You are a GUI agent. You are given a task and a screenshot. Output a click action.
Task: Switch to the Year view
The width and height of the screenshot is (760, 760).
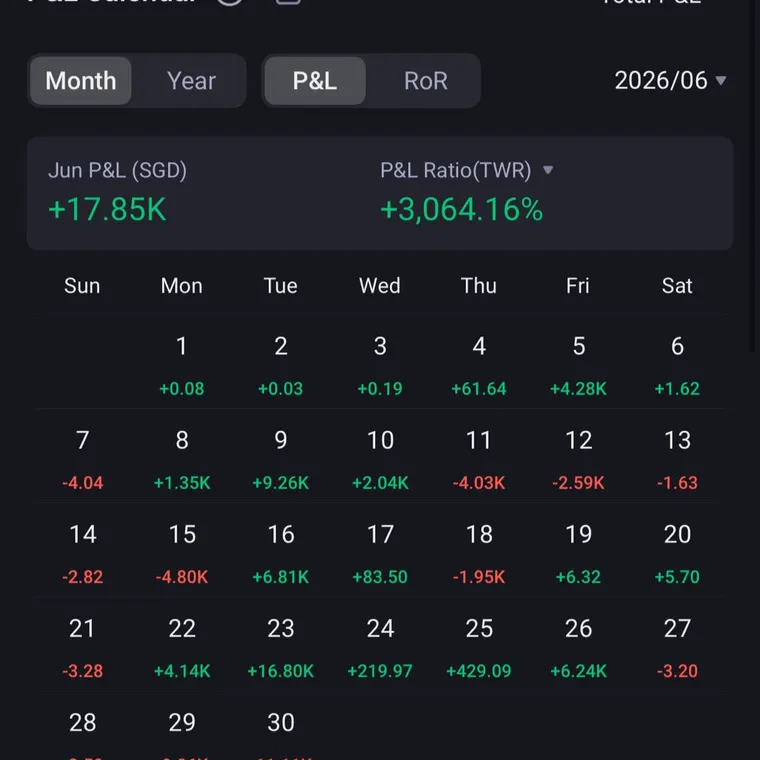[x=191, y=80]
